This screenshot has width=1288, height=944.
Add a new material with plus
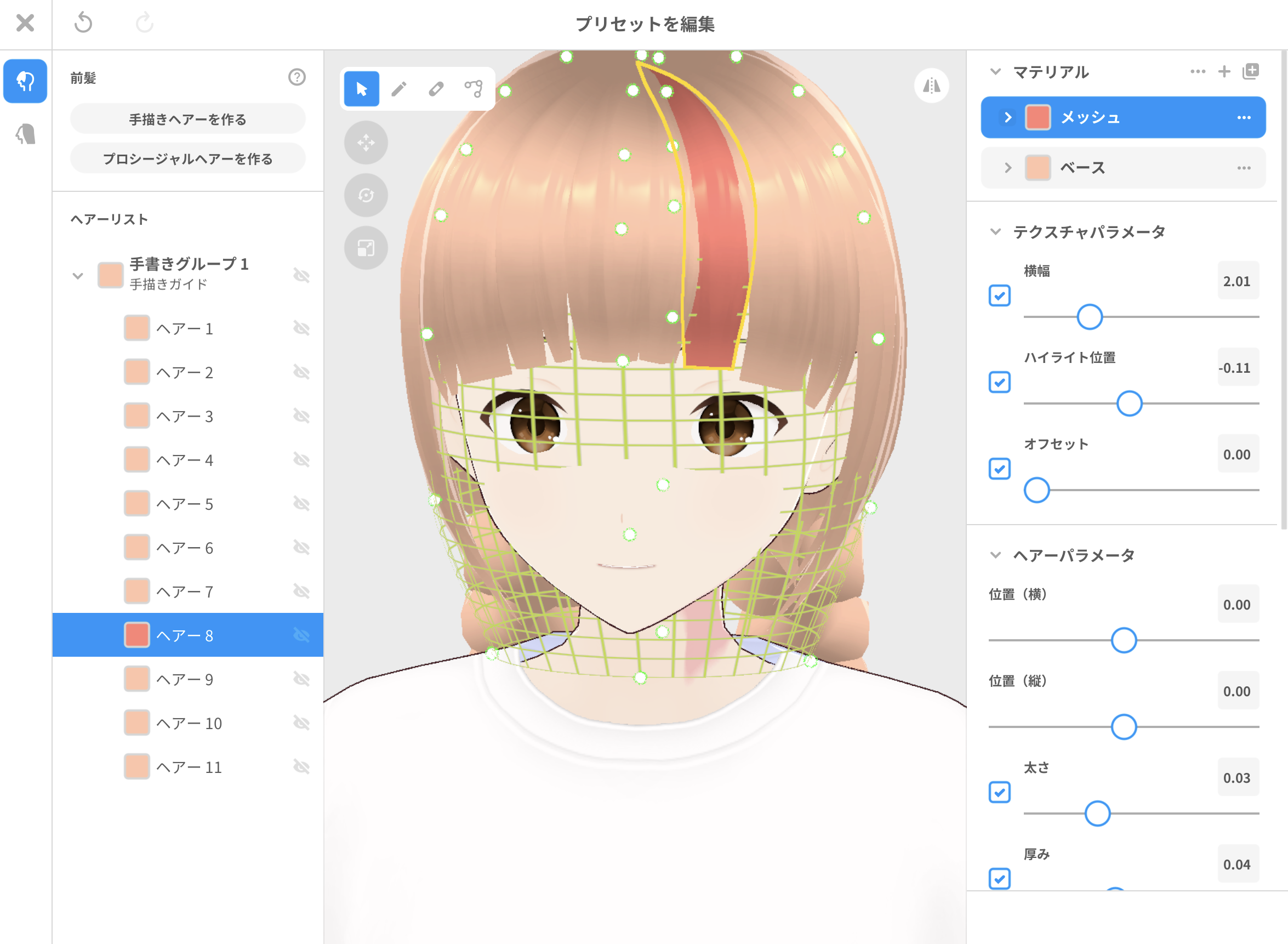pos(1224,71)
